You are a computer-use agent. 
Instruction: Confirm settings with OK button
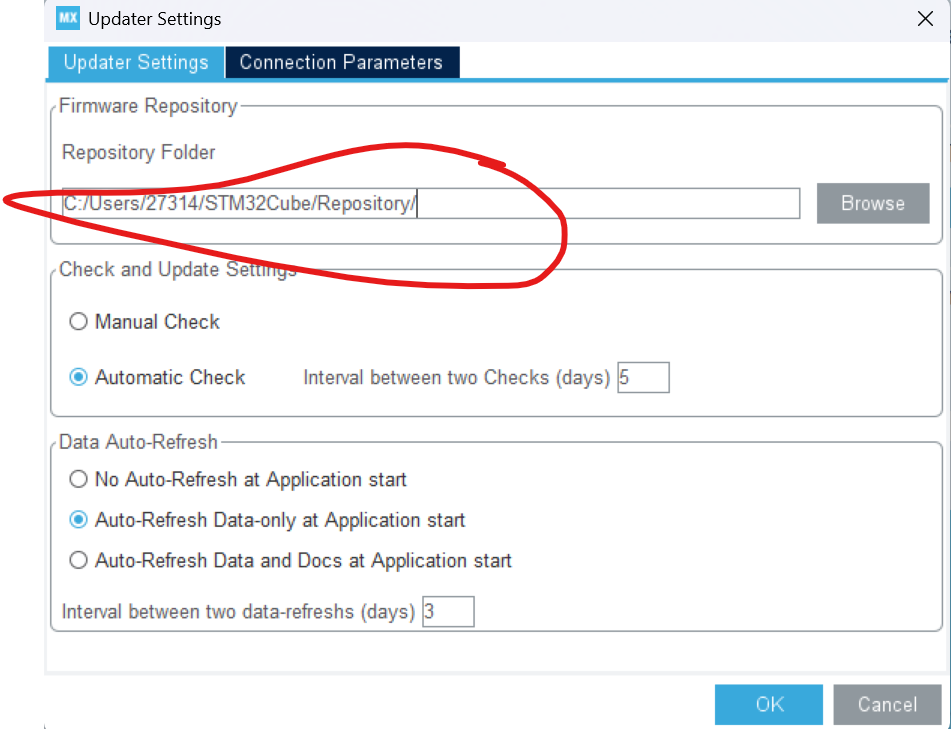click(768, 704)
